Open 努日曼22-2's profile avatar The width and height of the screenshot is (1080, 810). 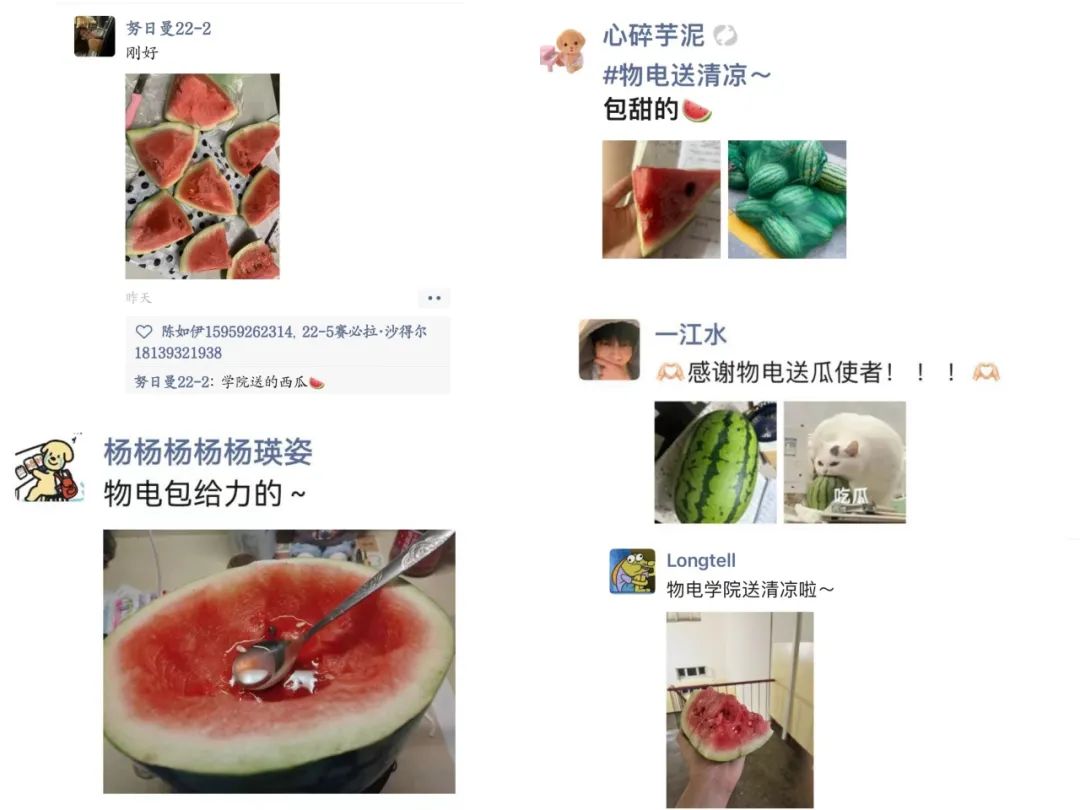pos(94,36)
